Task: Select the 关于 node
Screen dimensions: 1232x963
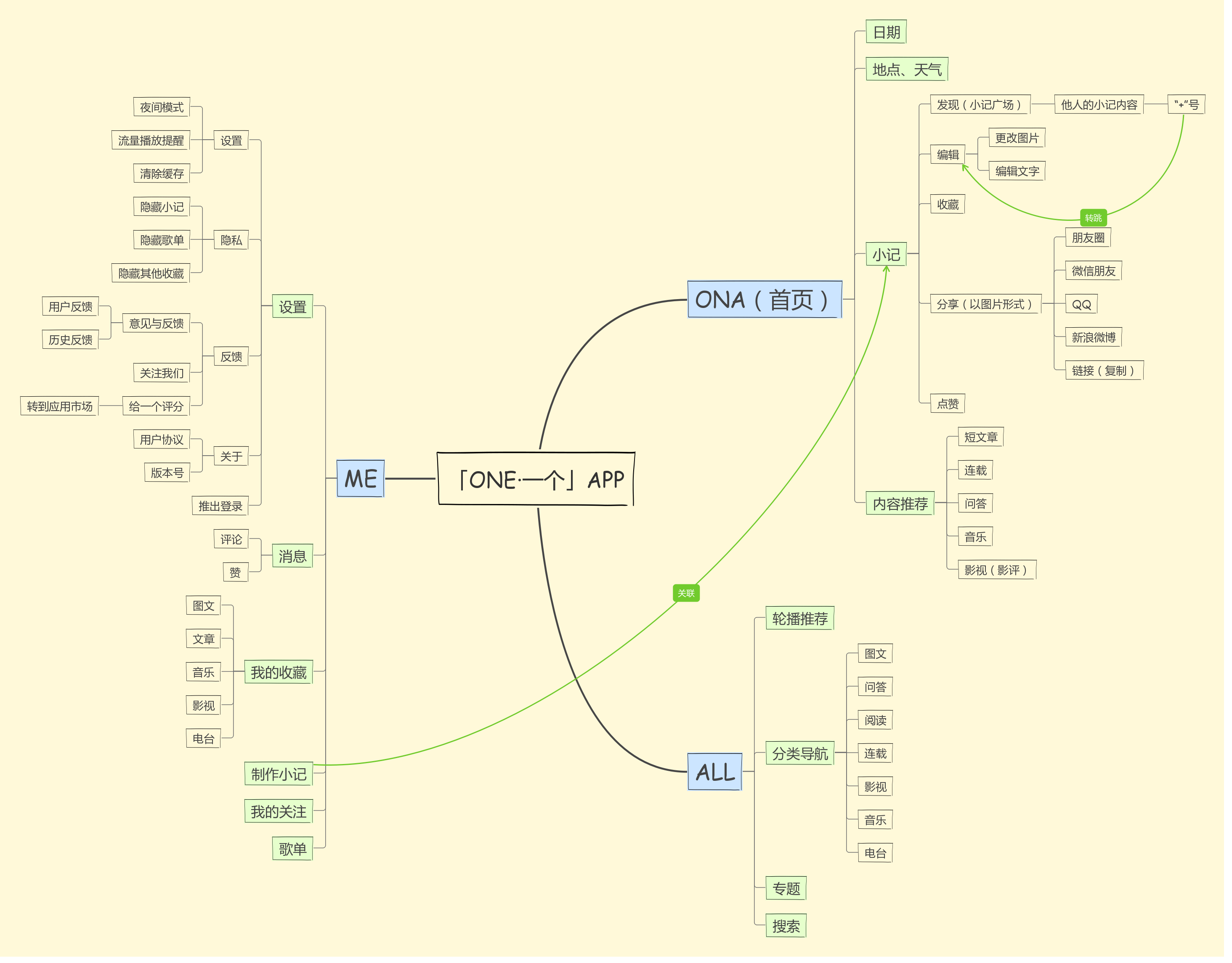Action: point(232,459)
